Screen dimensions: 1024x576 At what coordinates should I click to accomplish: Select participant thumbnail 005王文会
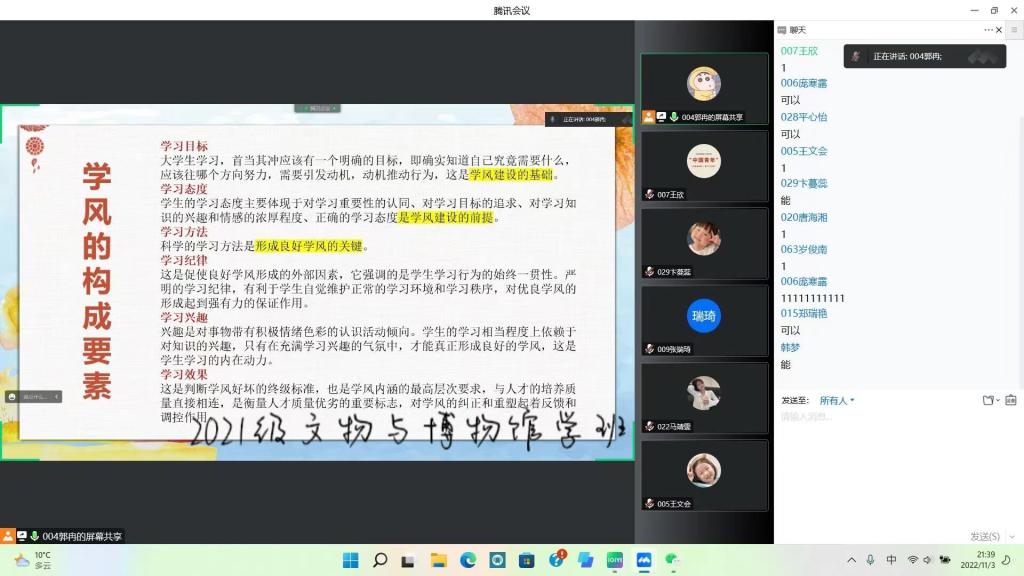click(704, 475)
